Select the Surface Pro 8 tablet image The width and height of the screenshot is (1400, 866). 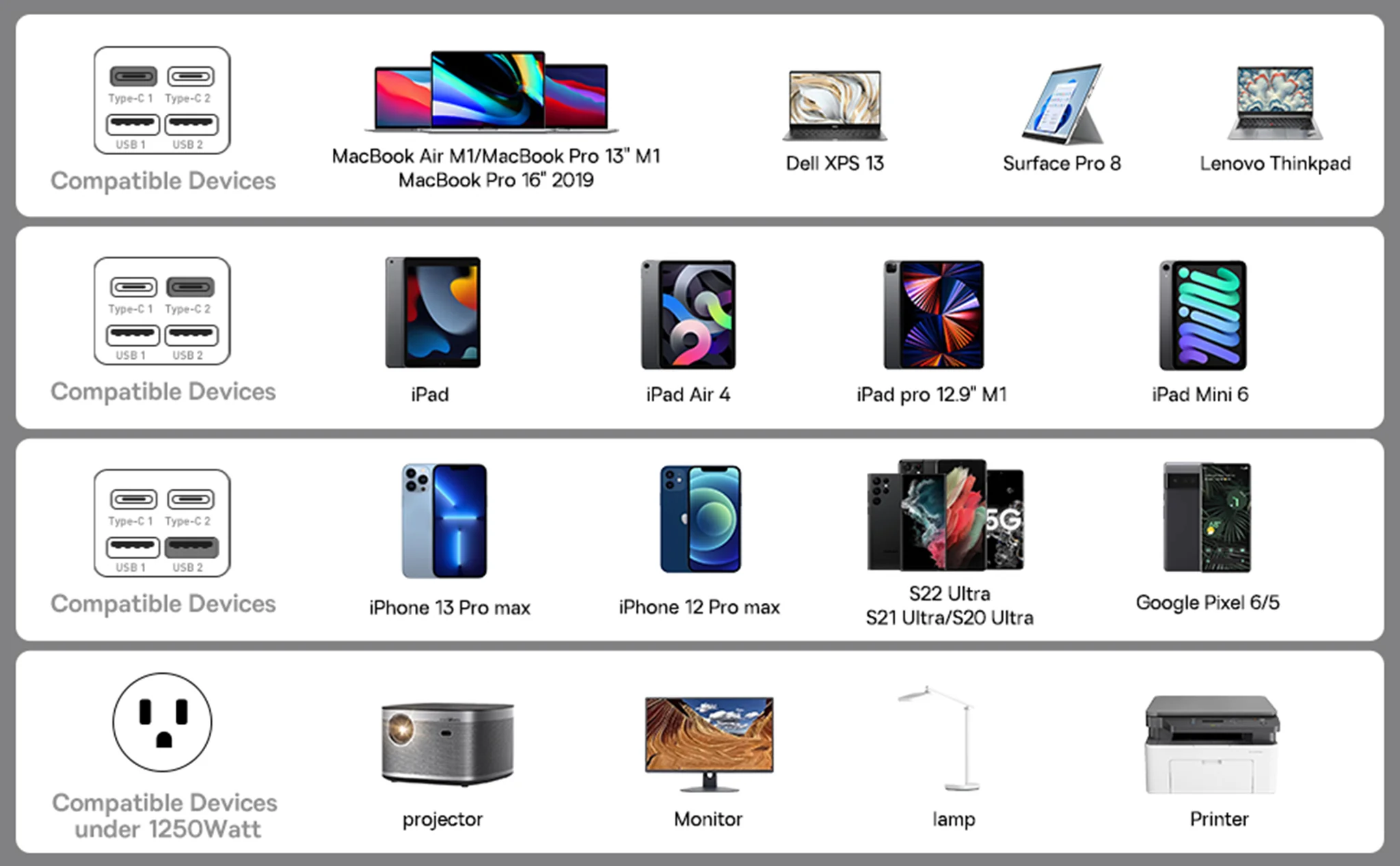1063,104
